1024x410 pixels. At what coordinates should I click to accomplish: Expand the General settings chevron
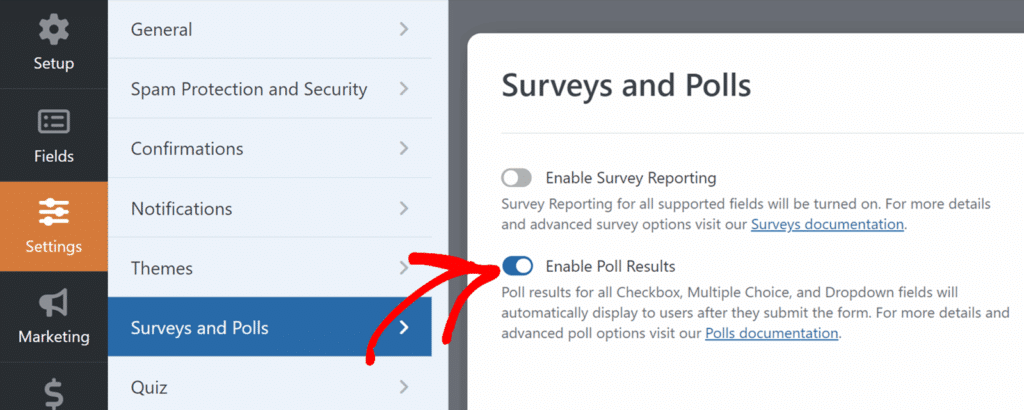click(x=404, y=29)
